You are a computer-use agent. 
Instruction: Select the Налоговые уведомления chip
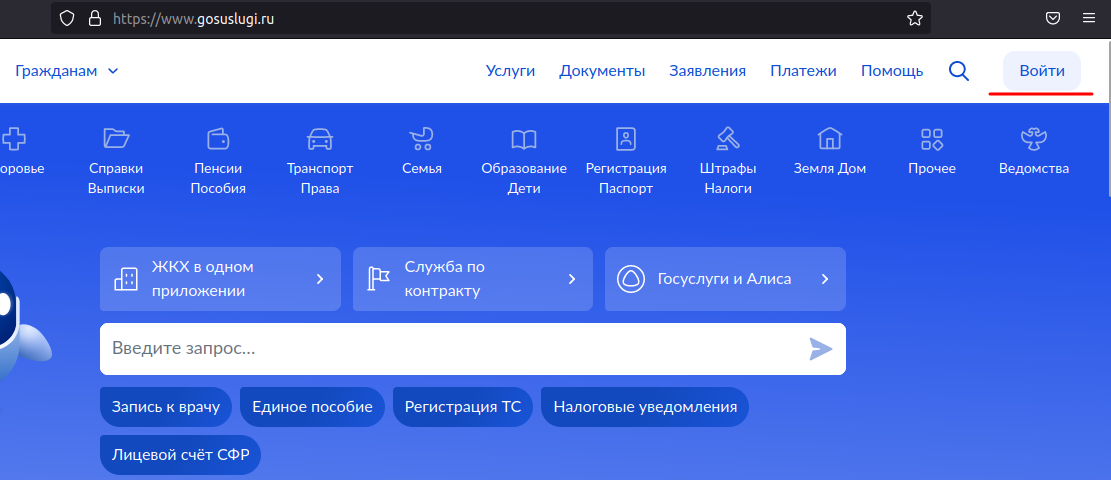click(645, 407)
